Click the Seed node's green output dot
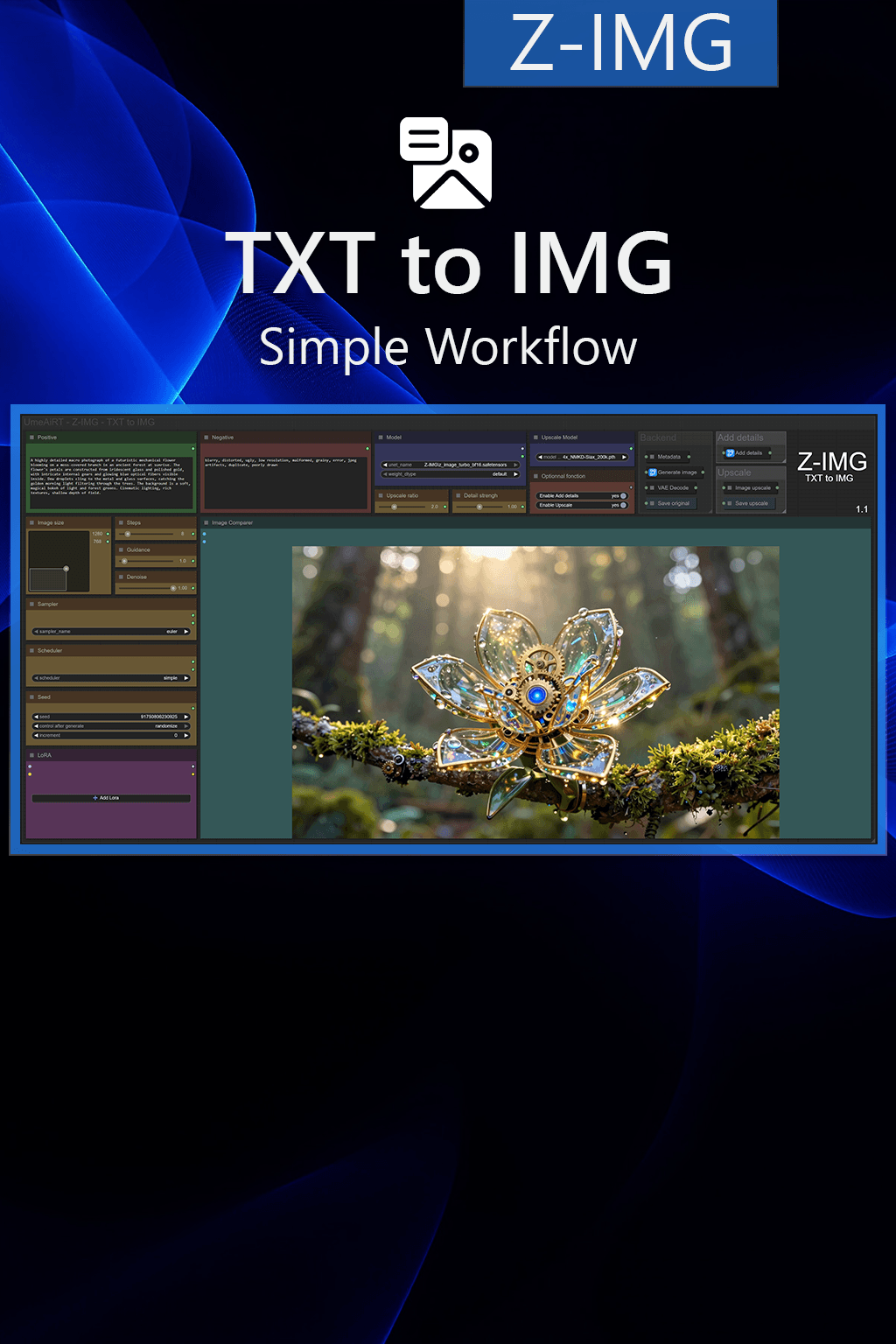This screenshot has height=1344, width=896. (193, 708)
